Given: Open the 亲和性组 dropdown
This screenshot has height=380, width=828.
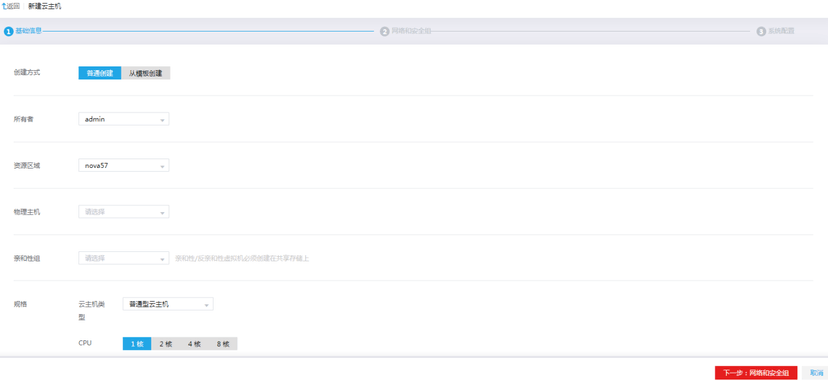Looking at the screenshot, I should pyautogui.click(x=124, y=258).
